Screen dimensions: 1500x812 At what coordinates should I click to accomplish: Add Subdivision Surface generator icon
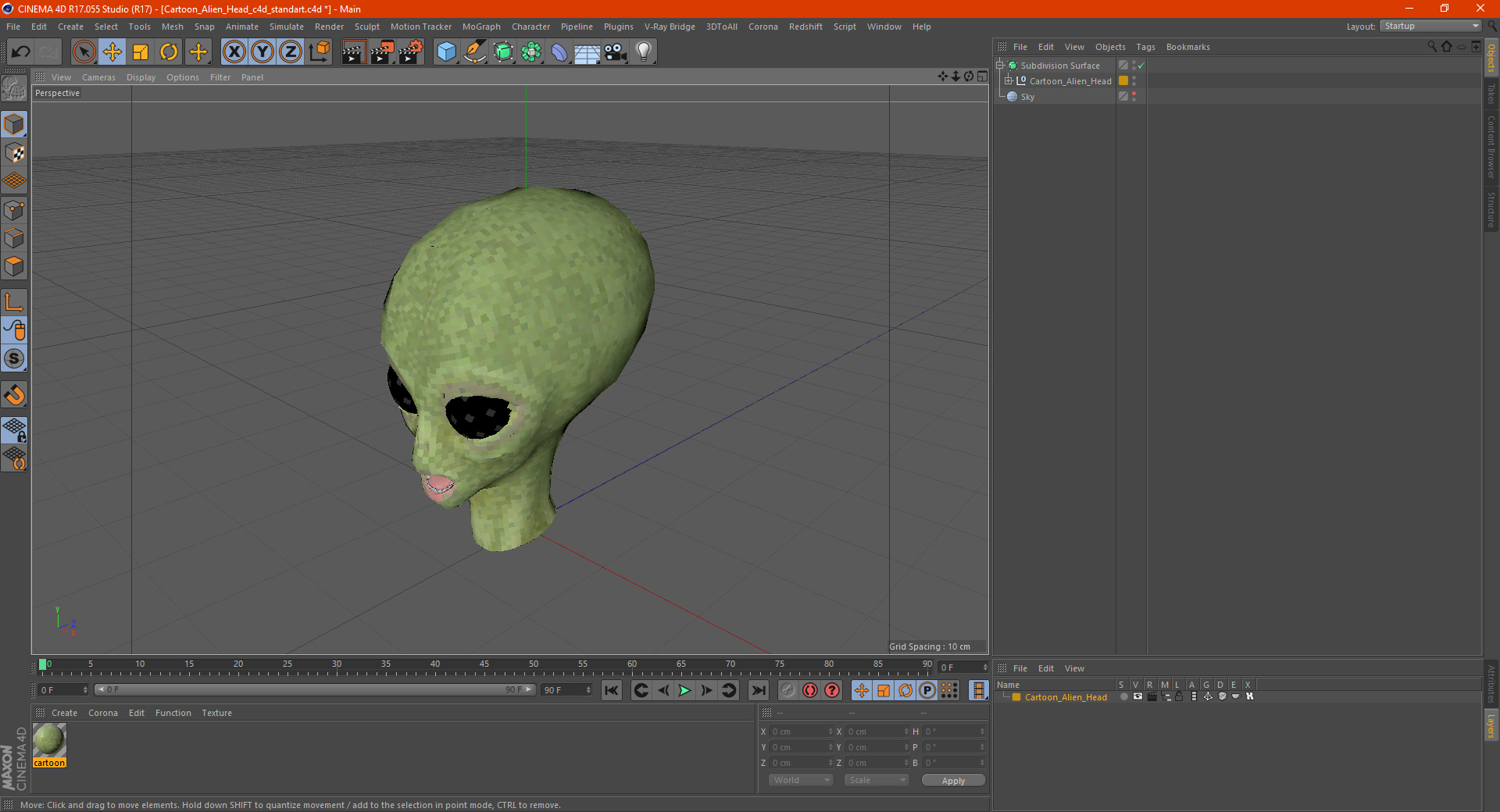[x=504, y=52]
